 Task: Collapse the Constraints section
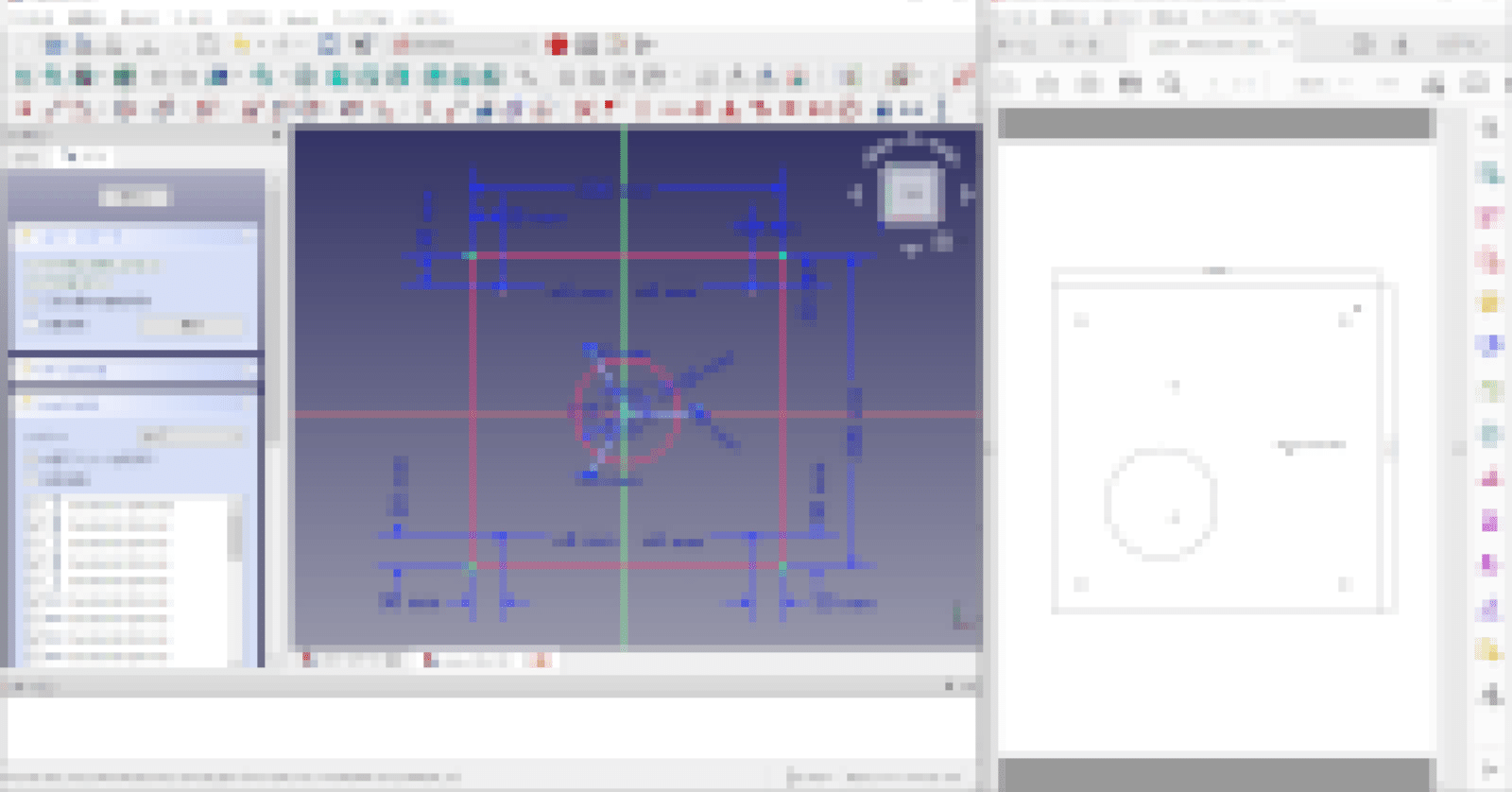tap(248, 405)
